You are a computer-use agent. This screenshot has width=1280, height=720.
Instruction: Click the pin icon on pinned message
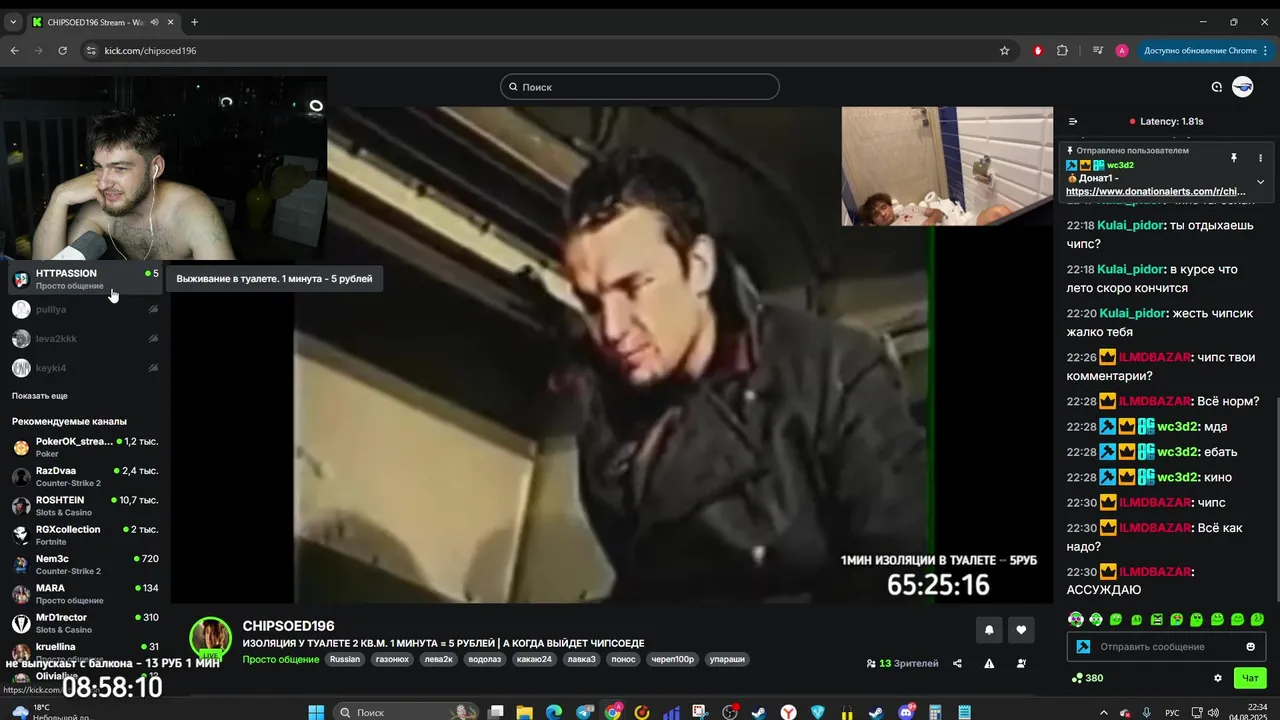(1234, 158)
